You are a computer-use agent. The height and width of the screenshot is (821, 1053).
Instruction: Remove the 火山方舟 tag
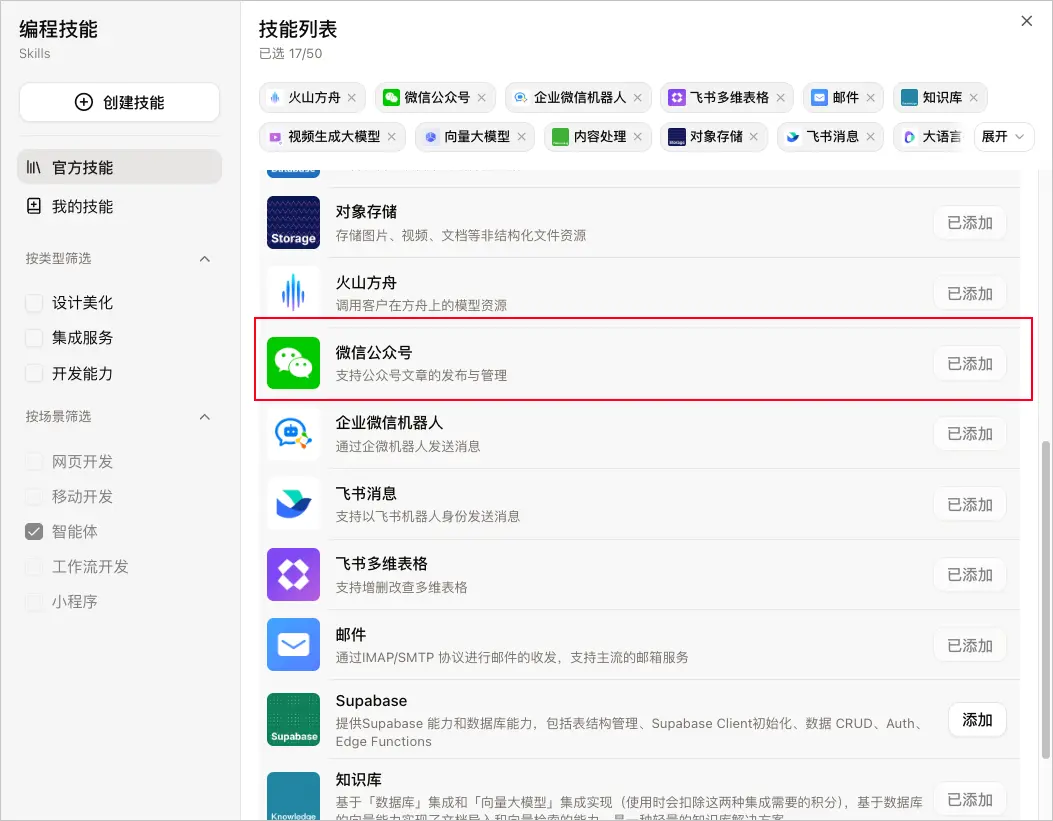pos(352,98)
